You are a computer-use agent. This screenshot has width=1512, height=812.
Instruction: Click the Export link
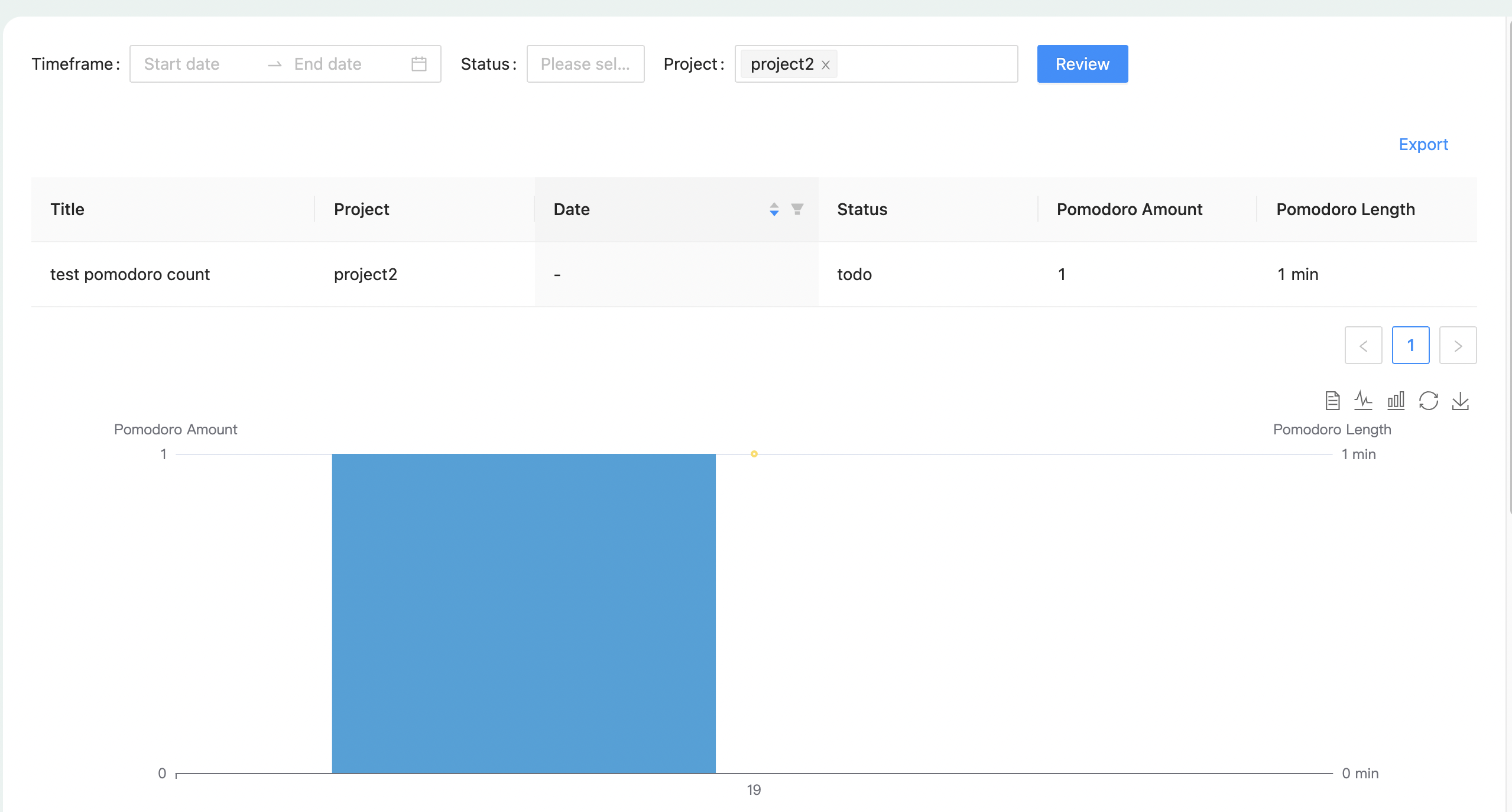coord(1423,144)
